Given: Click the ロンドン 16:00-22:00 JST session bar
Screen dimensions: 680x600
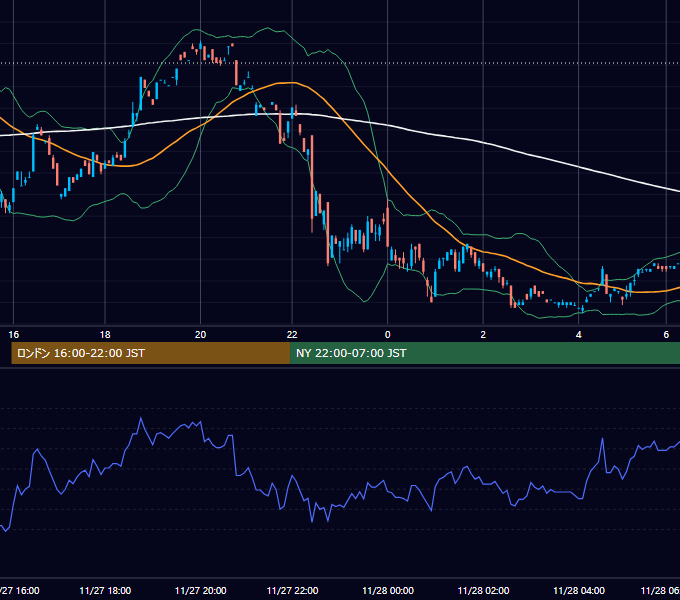Looking at the screenshot, I should coord(150,353).
